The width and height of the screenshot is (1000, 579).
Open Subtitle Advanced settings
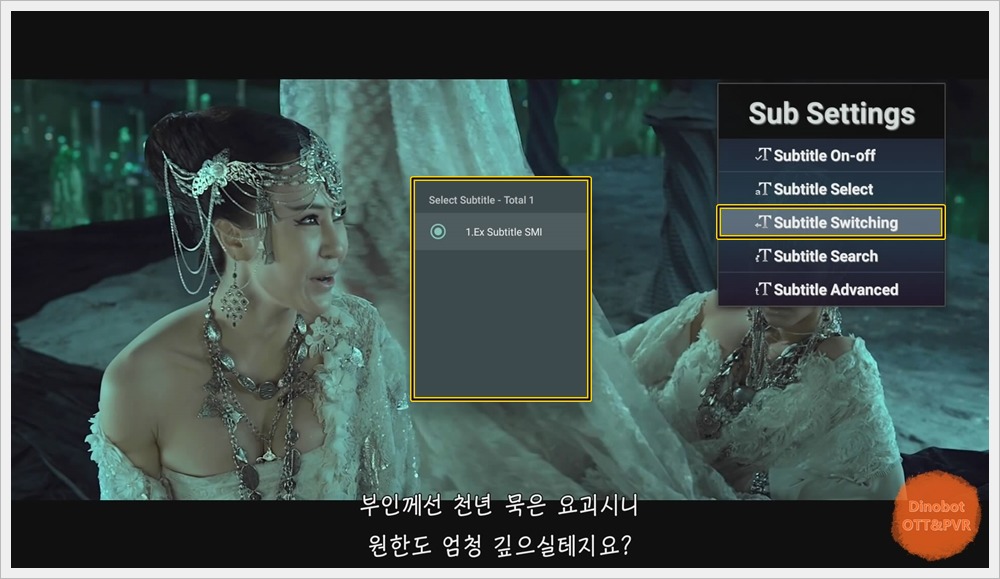(831, 290)
